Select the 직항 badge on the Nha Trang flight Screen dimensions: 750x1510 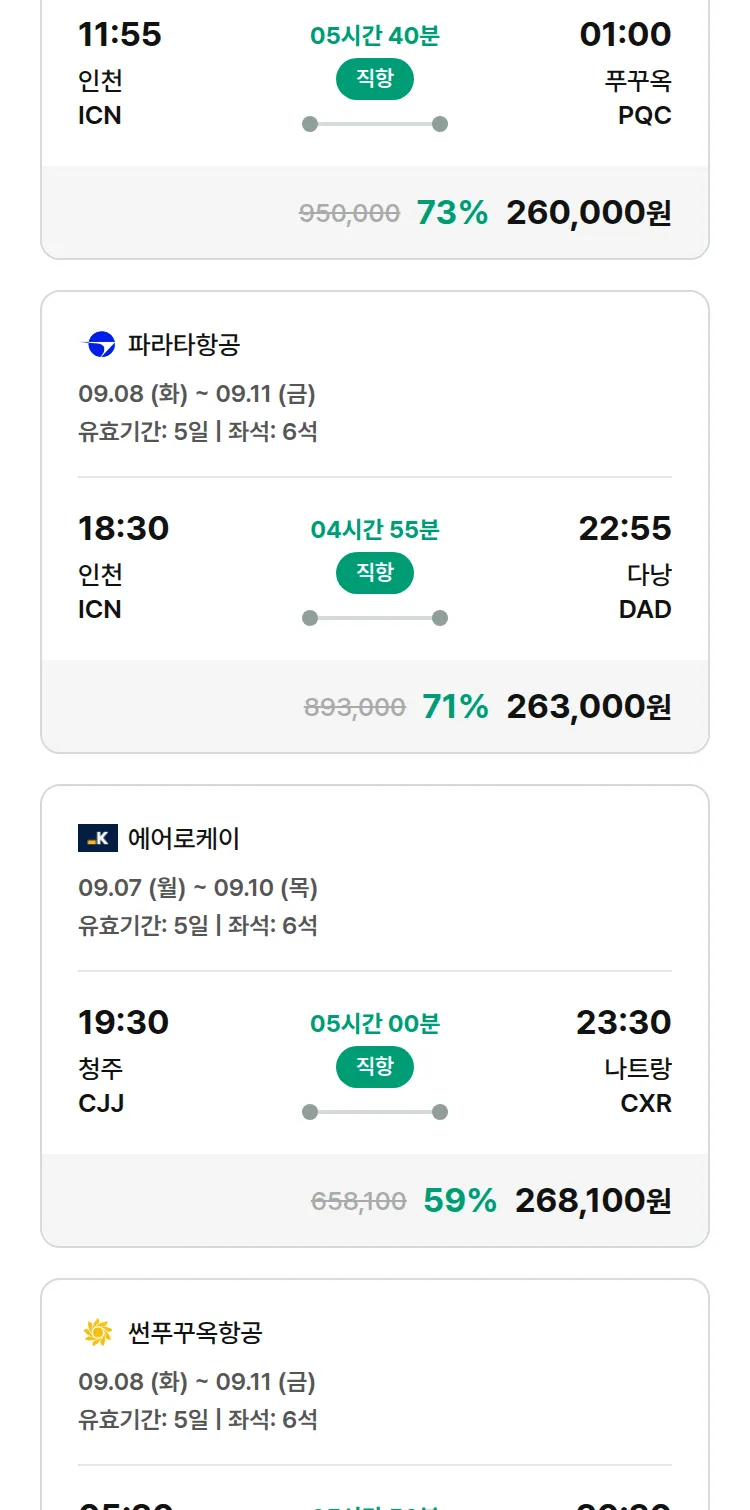pyautogui.click(x=375, y=1067)
